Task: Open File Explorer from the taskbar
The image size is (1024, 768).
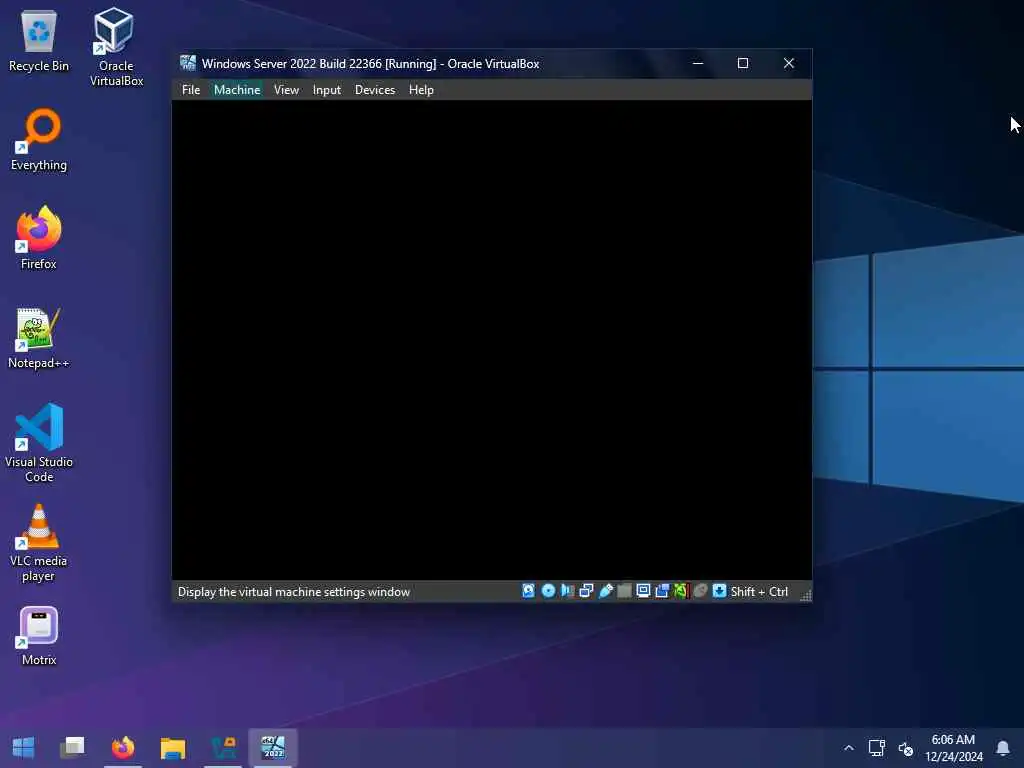Action: point(172,747)
